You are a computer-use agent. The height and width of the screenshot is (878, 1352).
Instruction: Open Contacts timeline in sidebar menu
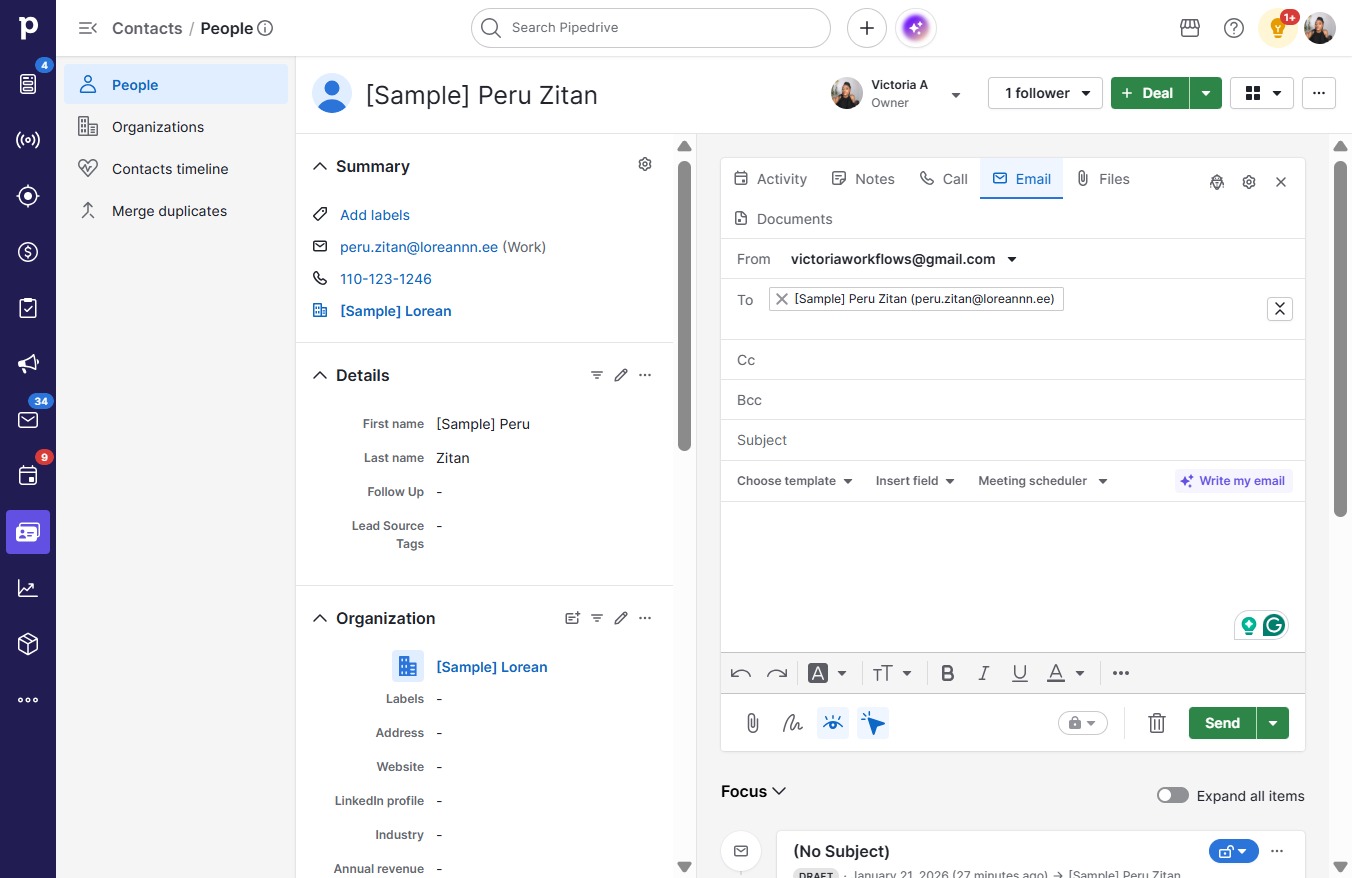(x=176, y=169)
